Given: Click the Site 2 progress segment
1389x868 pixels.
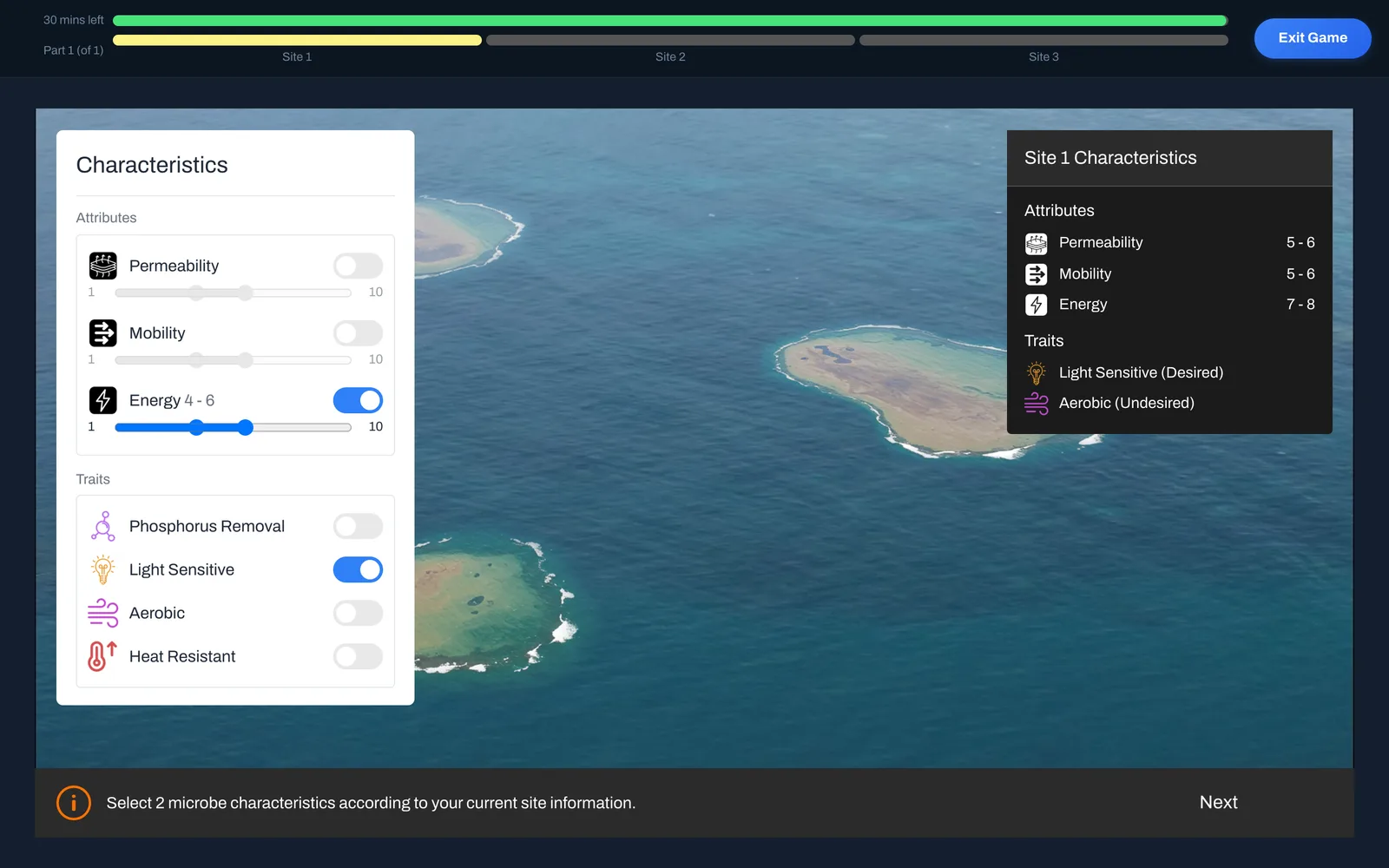Looking at the screenshot, I should tap(670, 40).
